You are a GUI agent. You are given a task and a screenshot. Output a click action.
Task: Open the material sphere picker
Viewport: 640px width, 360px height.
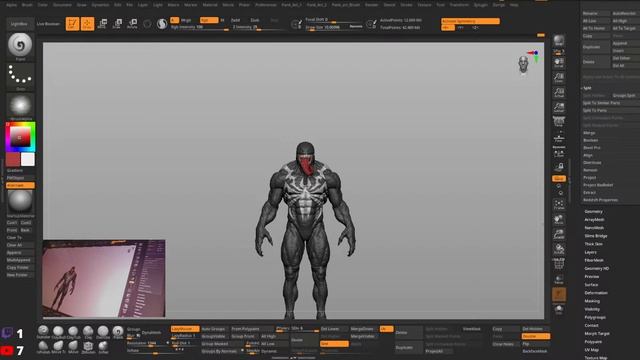(20, 202)
